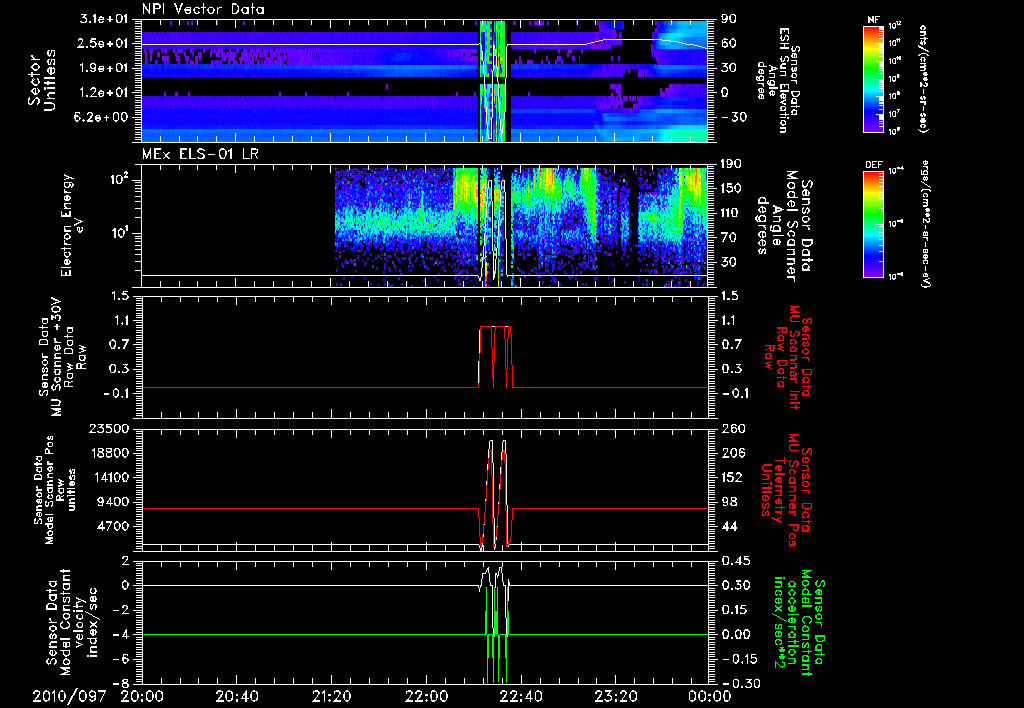Screen dimensions: 1024x708
Task: Click the DEF energy flux color bar
Action: tap(873, 223)
